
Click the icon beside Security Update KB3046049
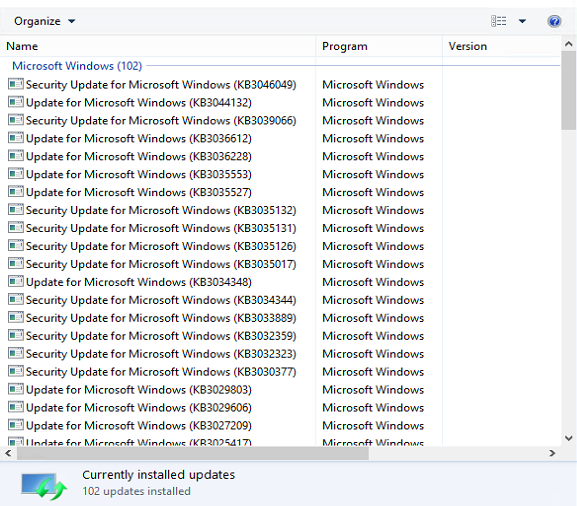point(16,84)
